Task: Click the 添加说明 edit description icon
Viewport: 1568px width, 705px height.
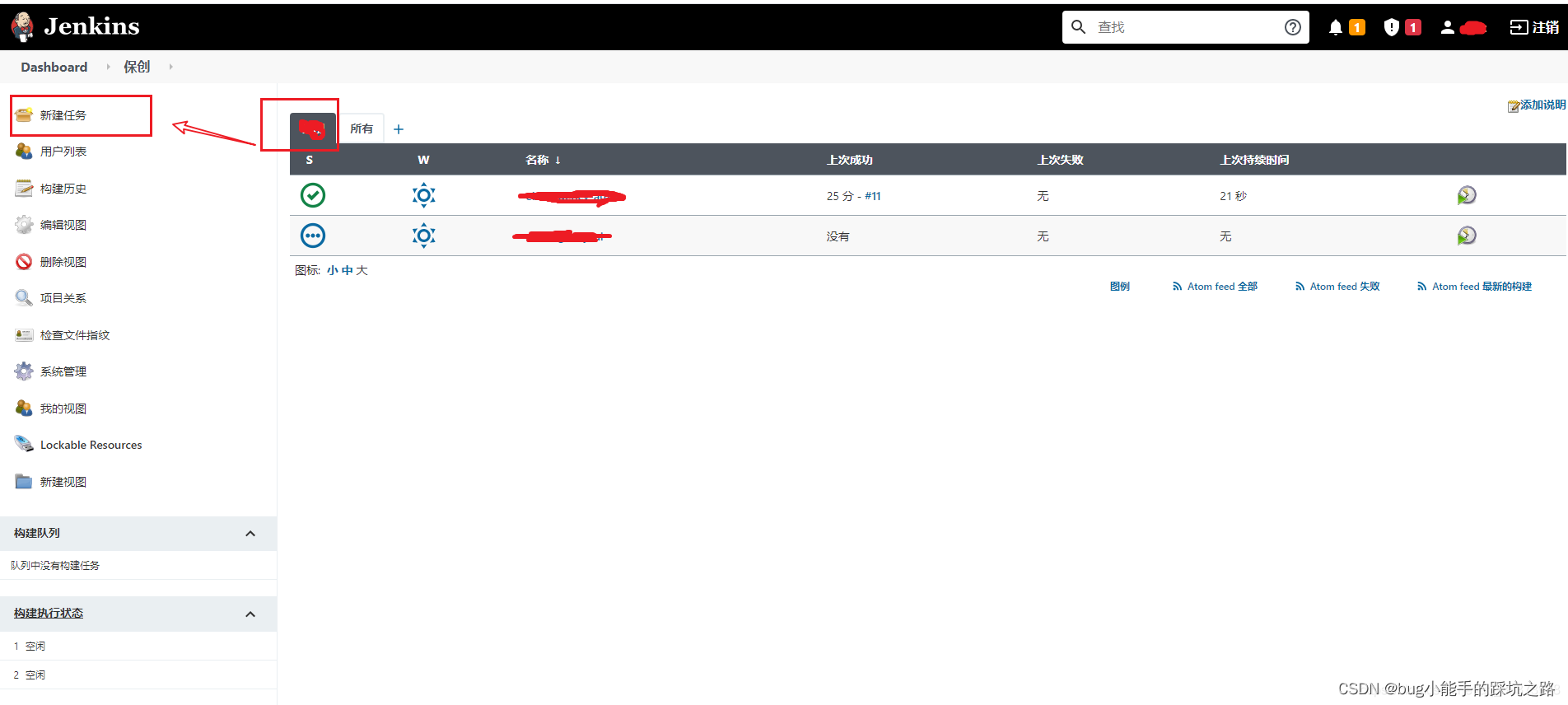Action: tap(1514, 106)
